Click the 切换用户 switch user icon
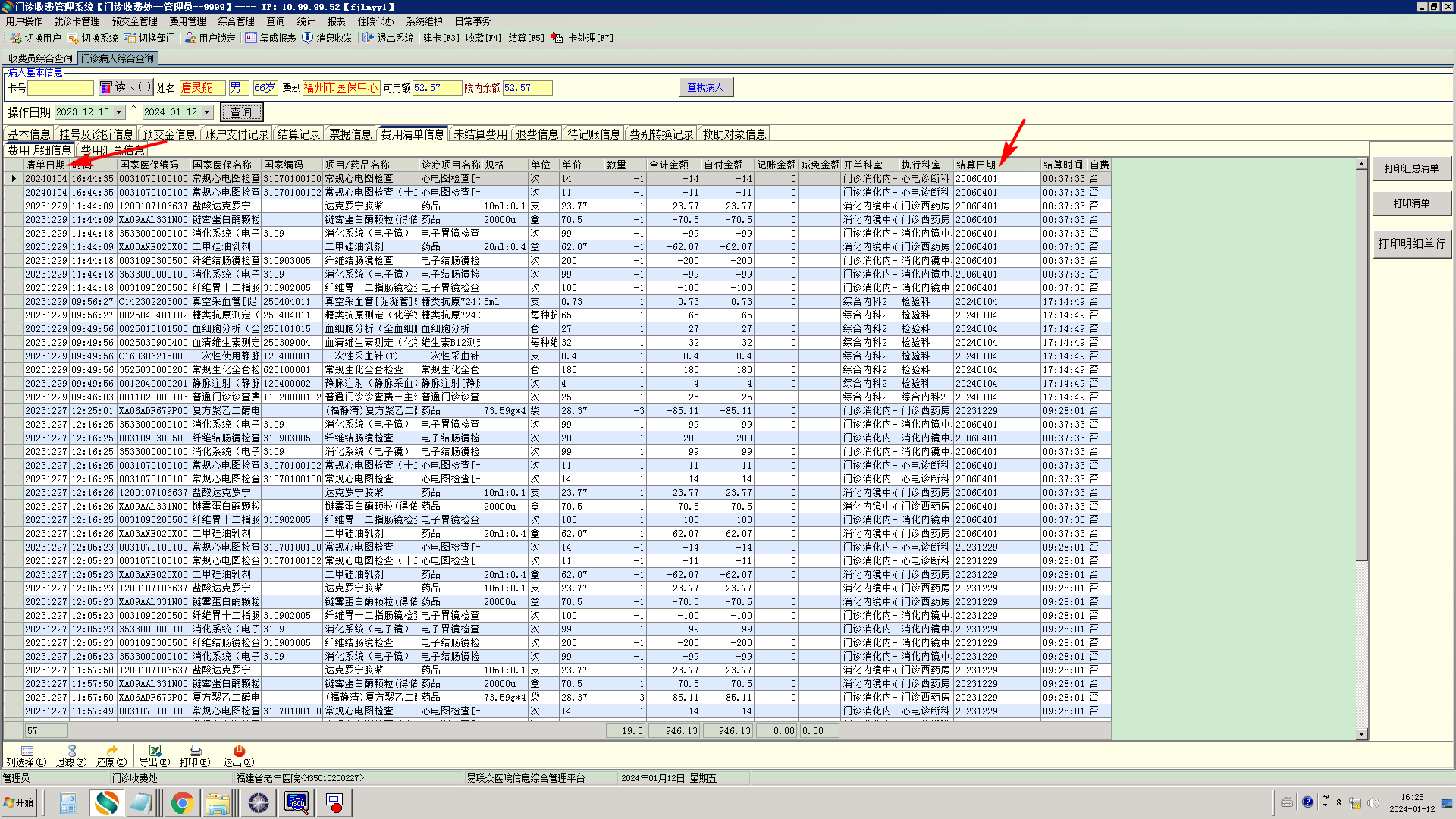Image resolution: width=1456 pixels, height=819 pixels. (x=16, y=38)
